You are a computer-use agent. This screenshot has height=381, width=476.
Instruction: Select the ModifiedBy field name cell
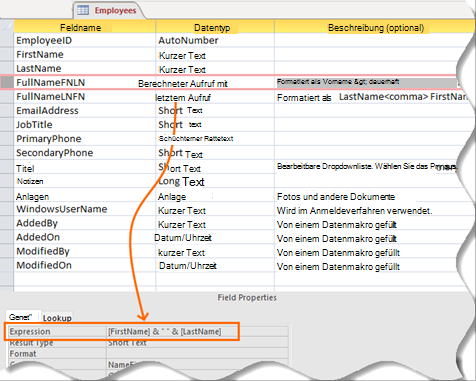point(84,251)
